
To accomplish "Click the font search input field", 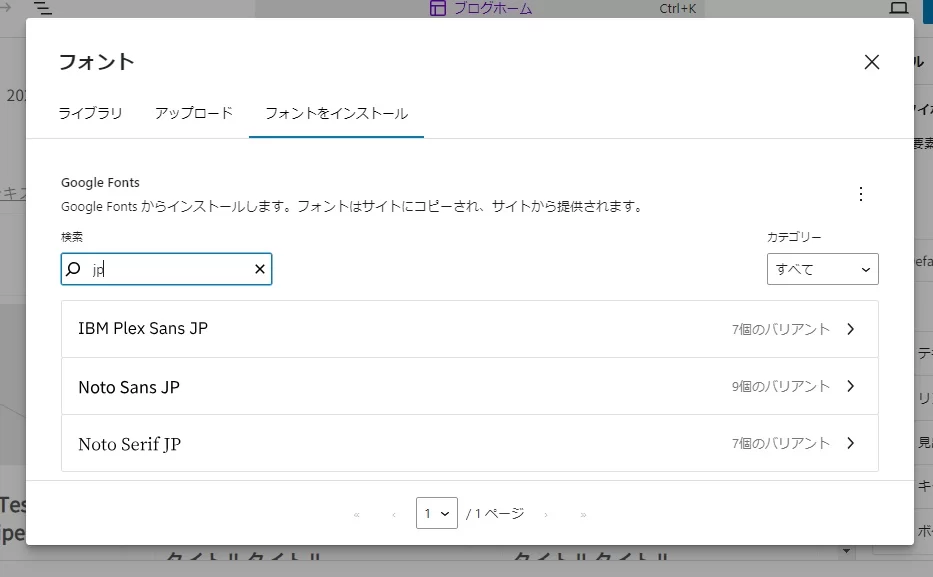I will pos(167,269).
